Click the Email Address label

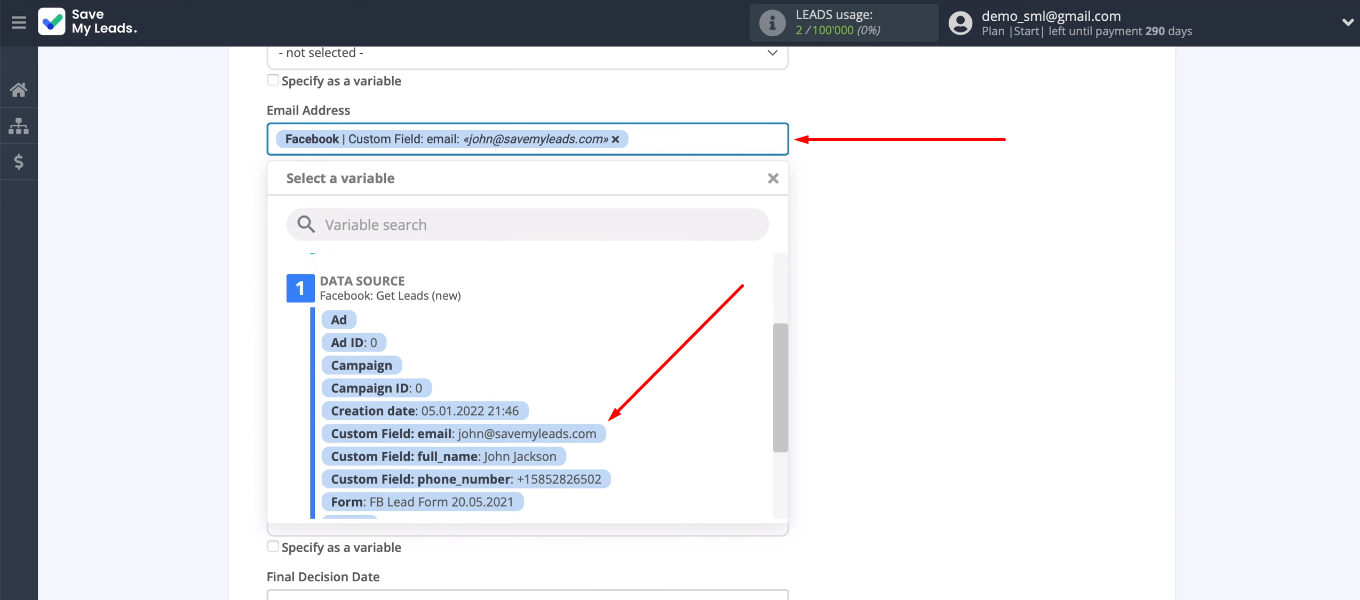[308, 110]
